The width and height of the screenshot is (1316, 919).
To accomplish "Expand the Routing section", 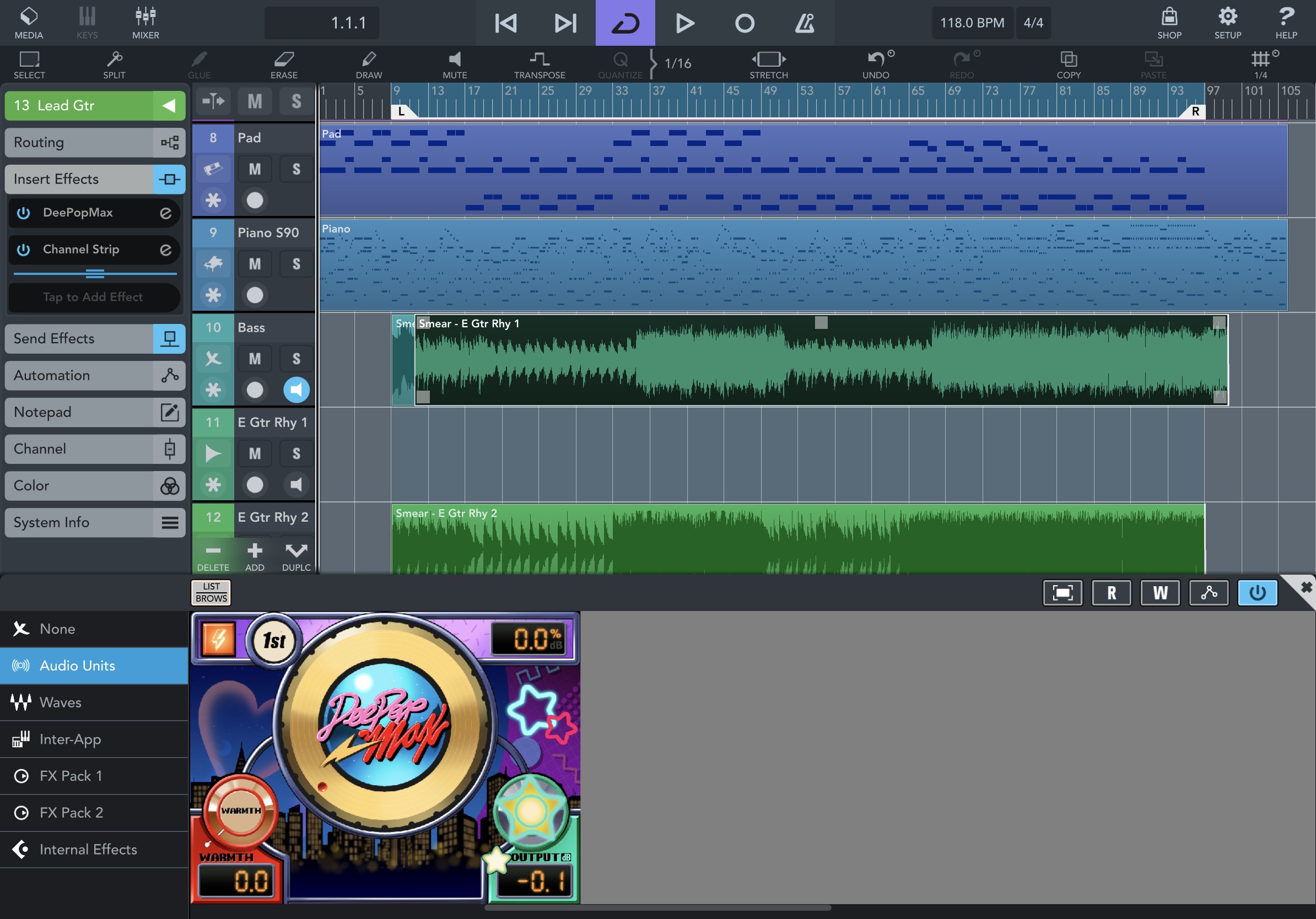I will tap(95, 142).
